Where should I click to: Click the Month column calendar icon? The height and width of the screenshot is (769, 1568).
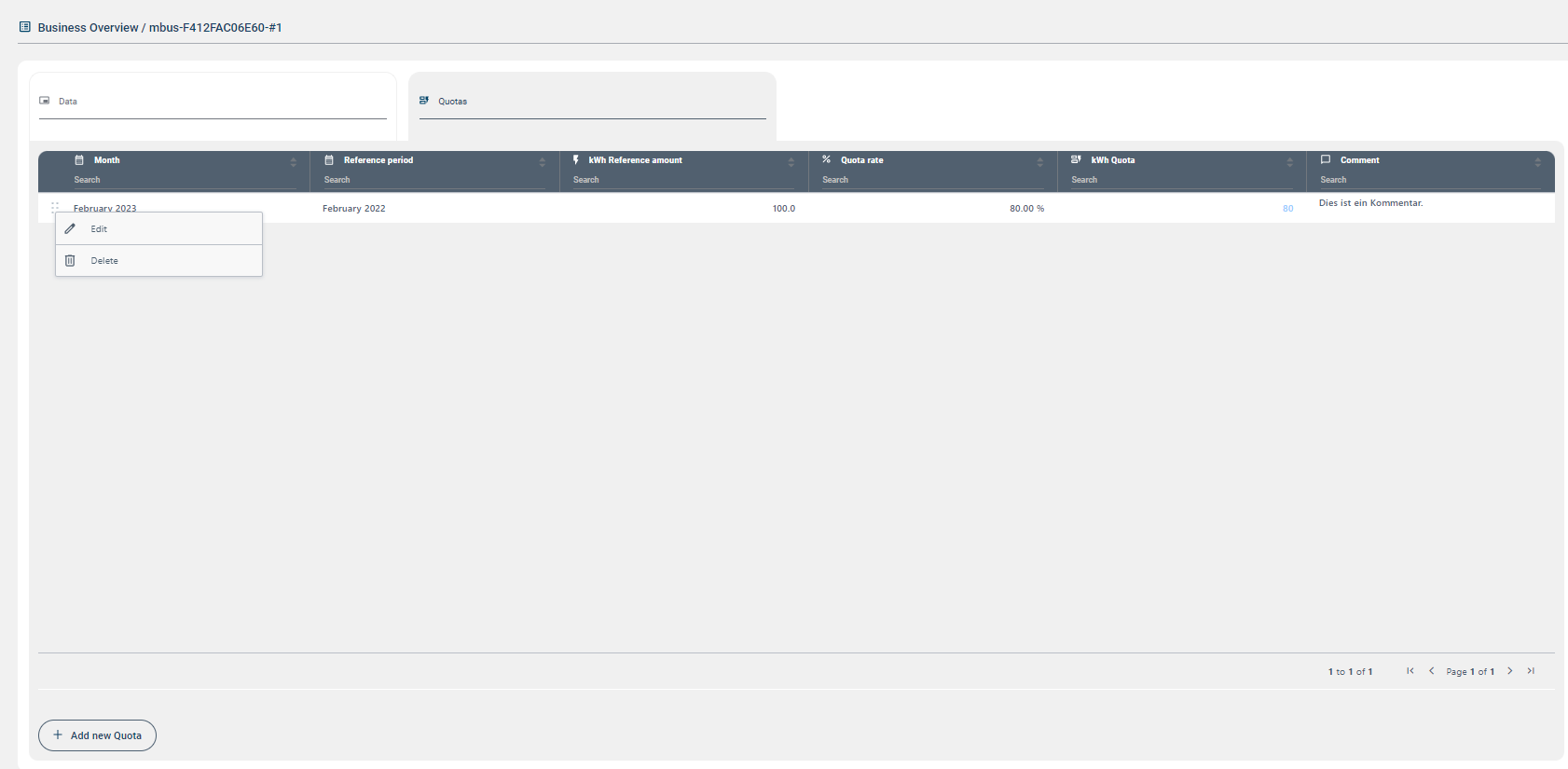point(79,160)
